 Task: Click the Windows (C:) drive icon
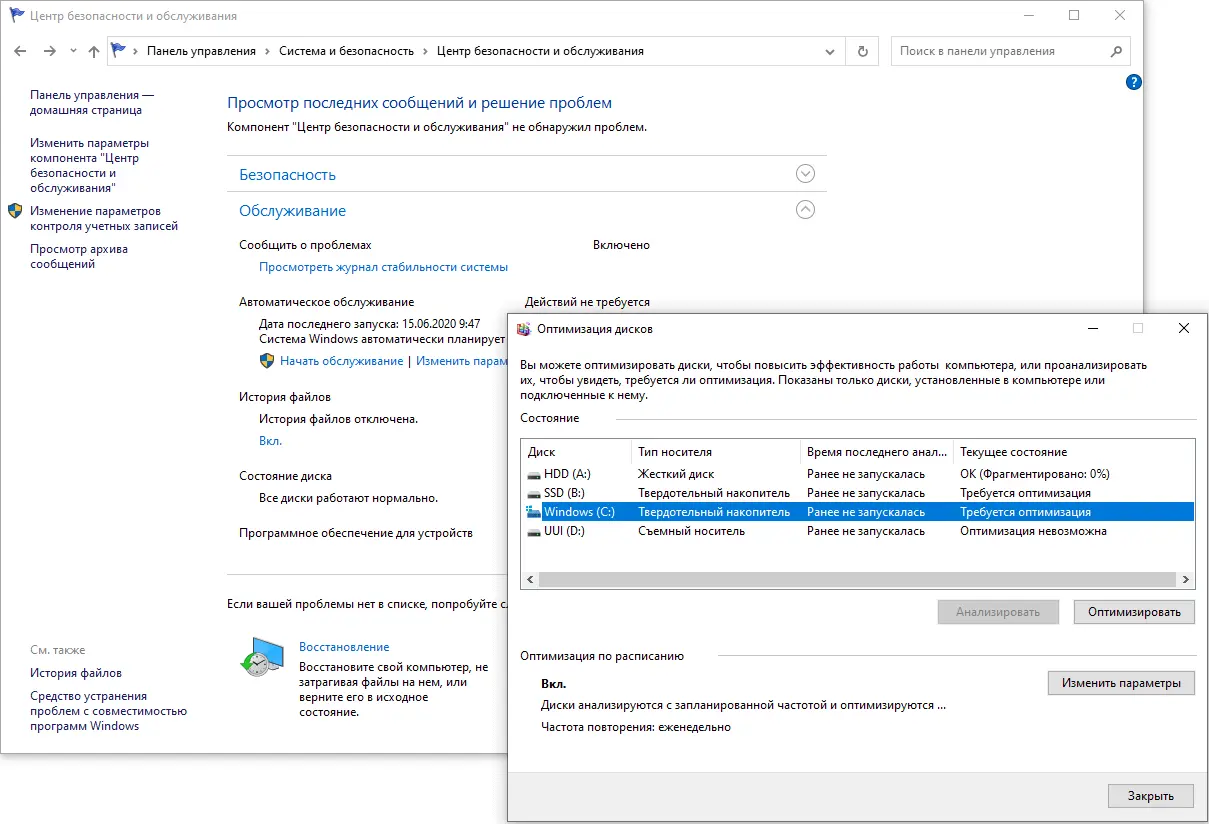(x=533, y=512)
